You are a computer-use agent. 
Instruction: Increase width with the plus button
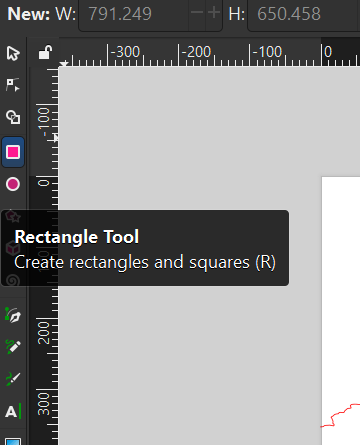(214, 13)
